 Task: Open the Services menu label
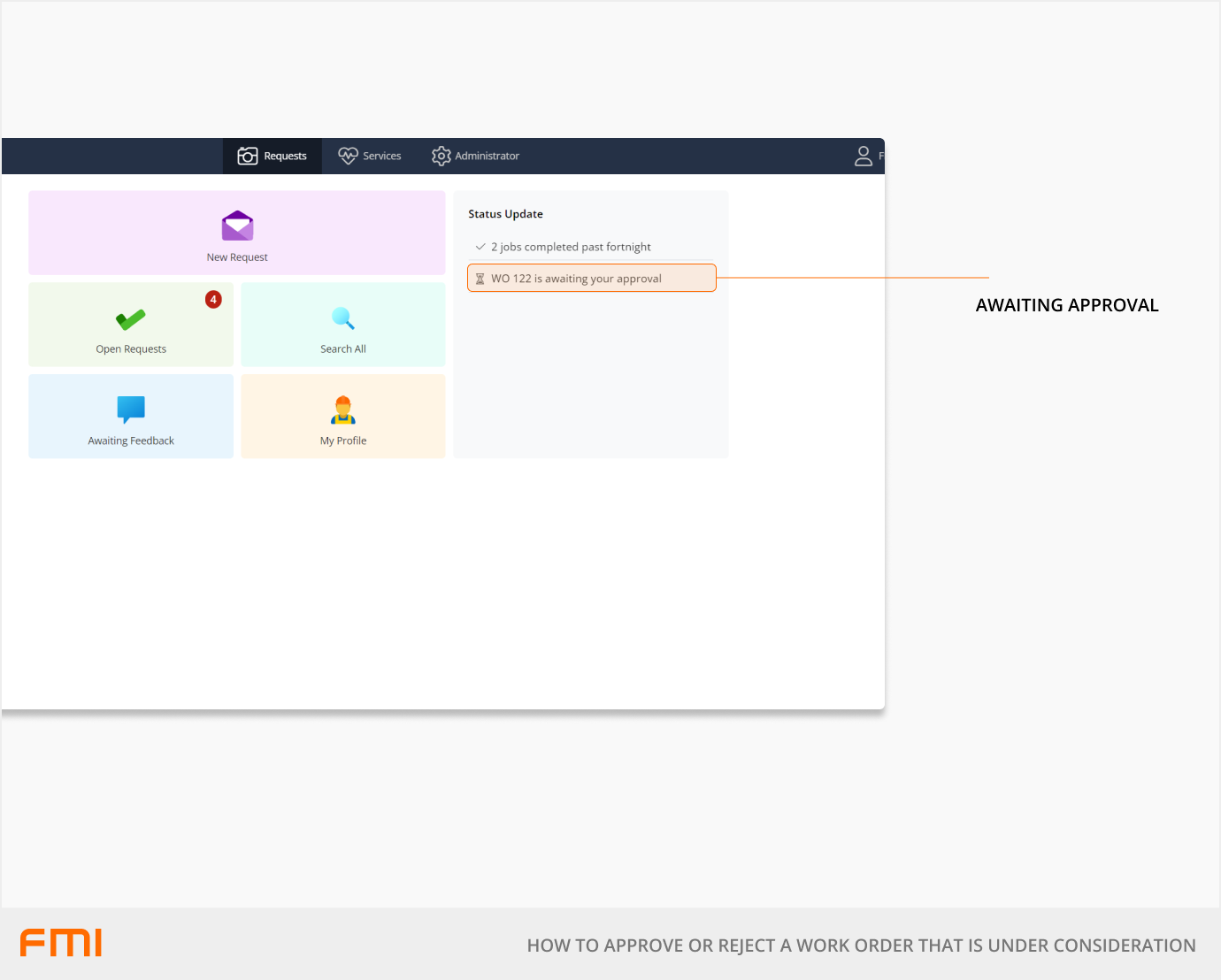[x=381, y=157]
